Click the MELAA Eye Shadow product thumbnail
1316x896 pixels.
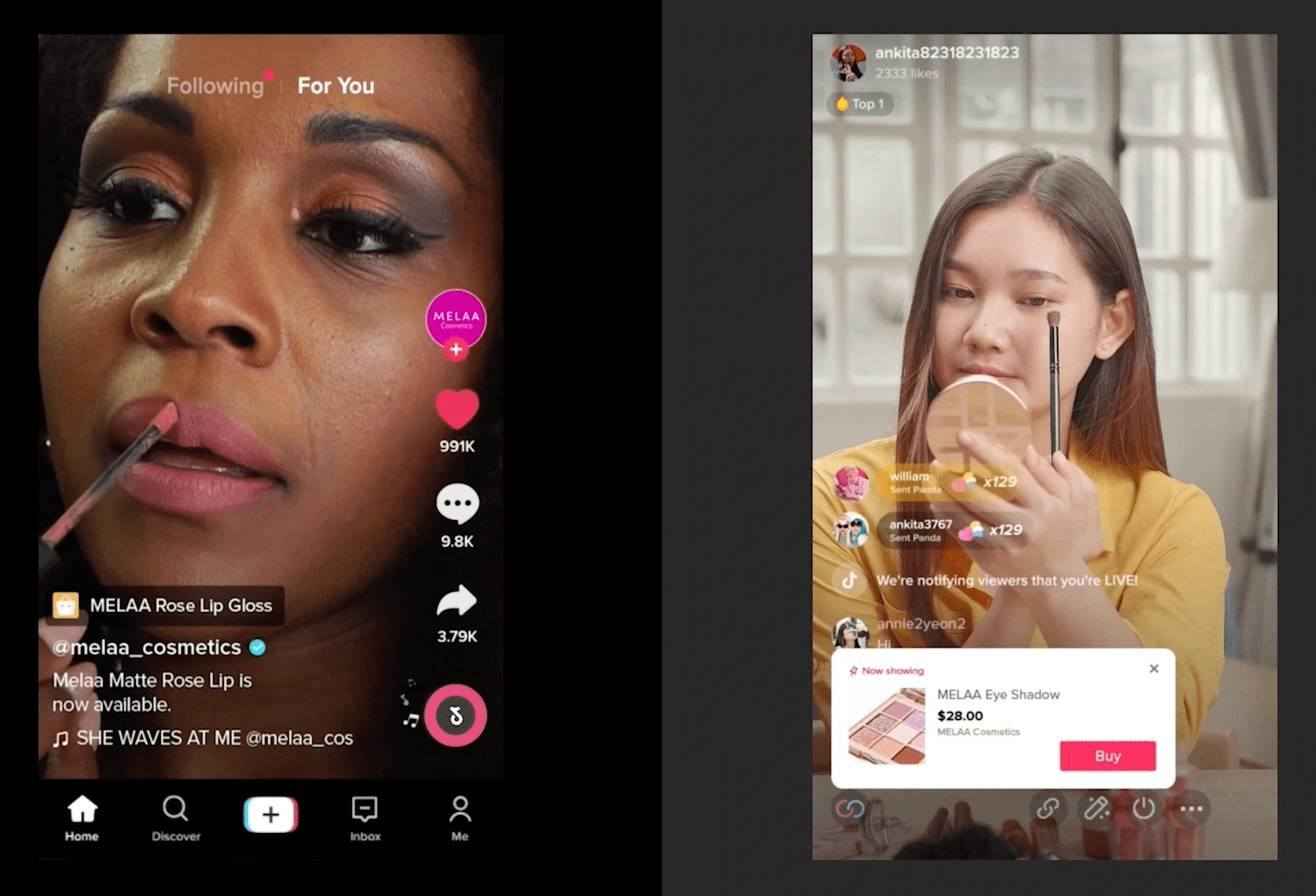pos(879,725)
